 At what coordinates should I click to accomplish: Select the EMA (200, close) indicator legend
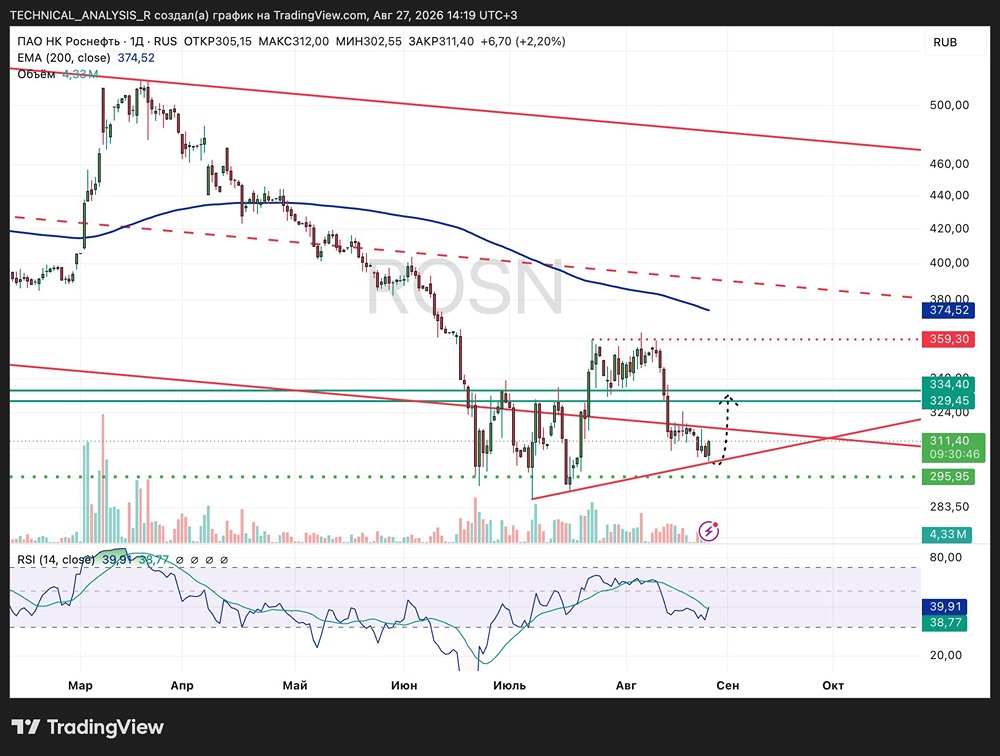64,58
